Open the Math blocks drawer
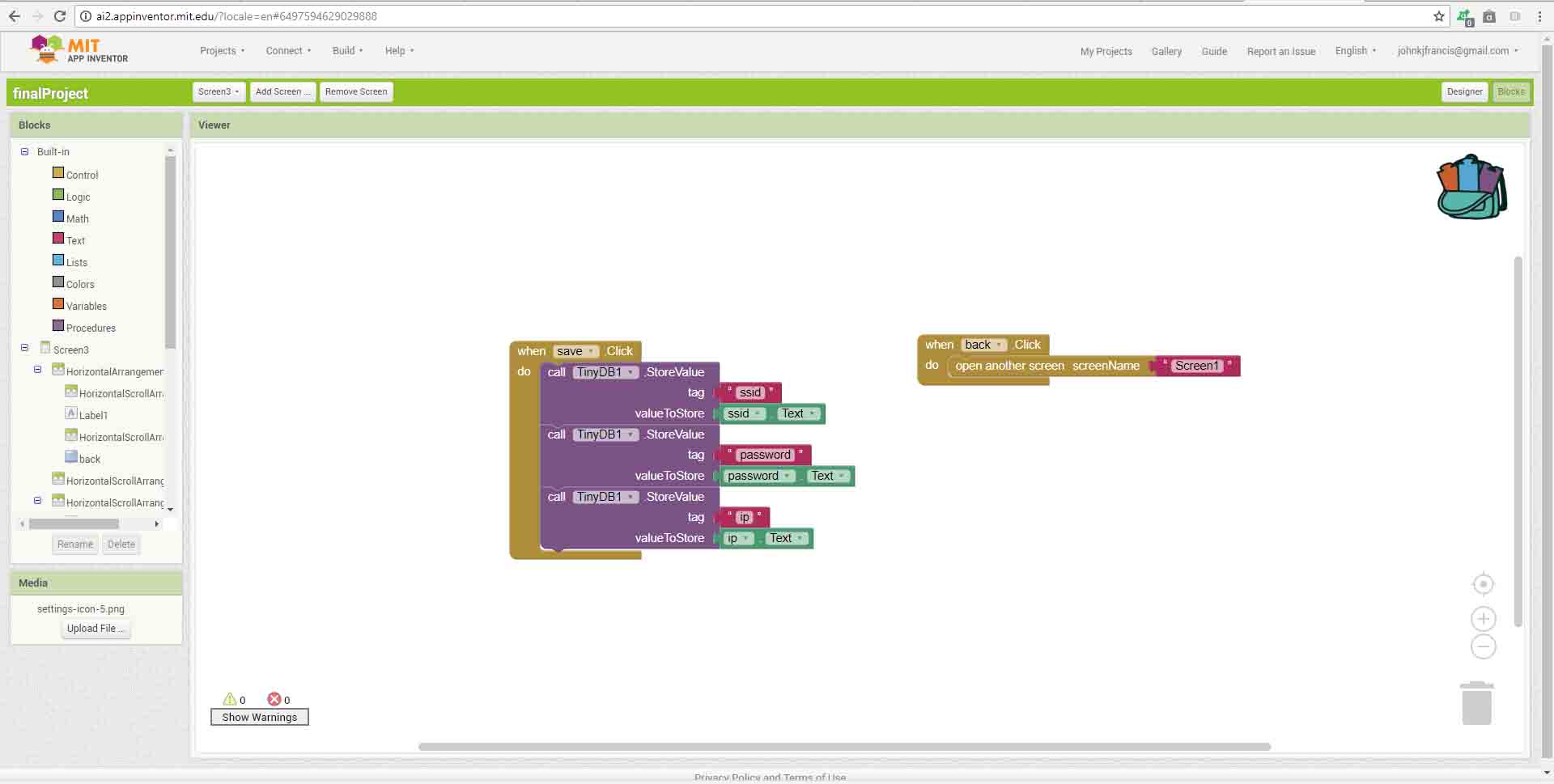1554x784 pixels. [x=77, y=218]
